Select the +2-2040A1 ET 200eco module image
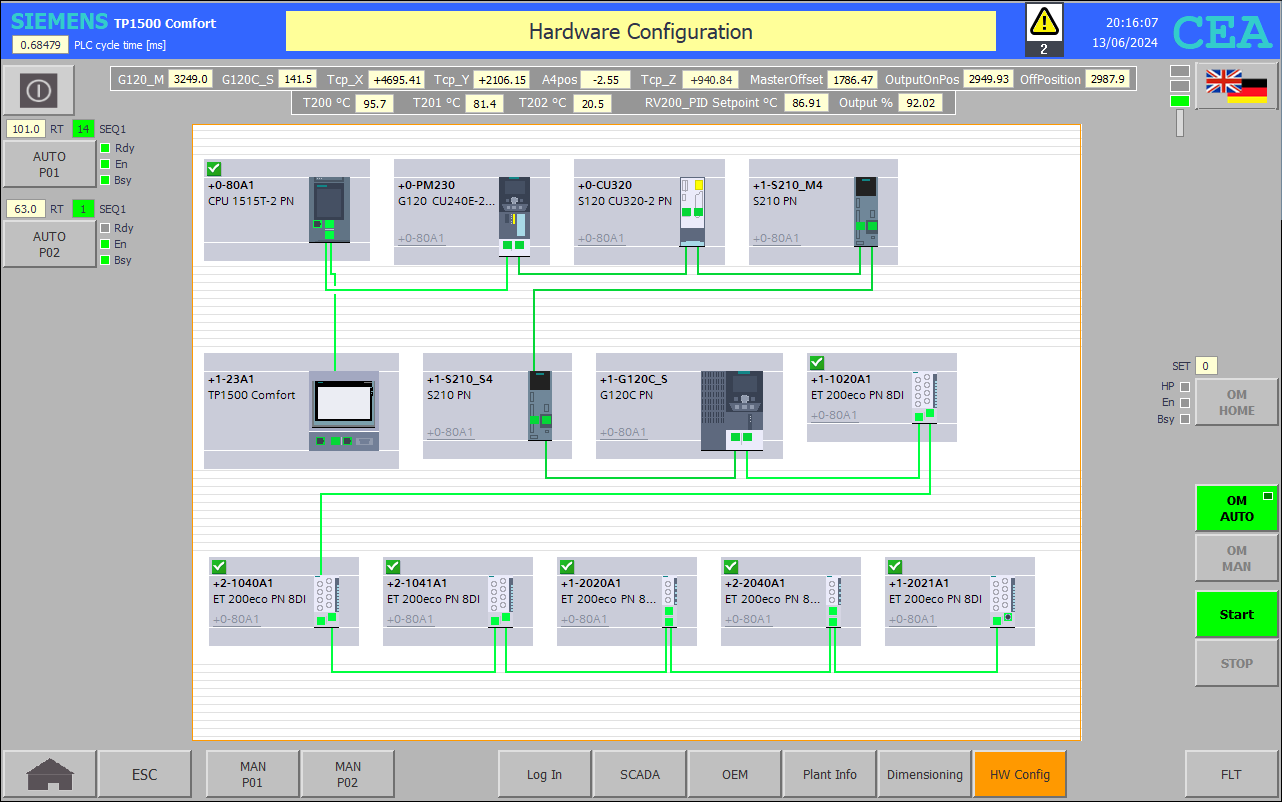1282x802 pixels. (832, 601)
